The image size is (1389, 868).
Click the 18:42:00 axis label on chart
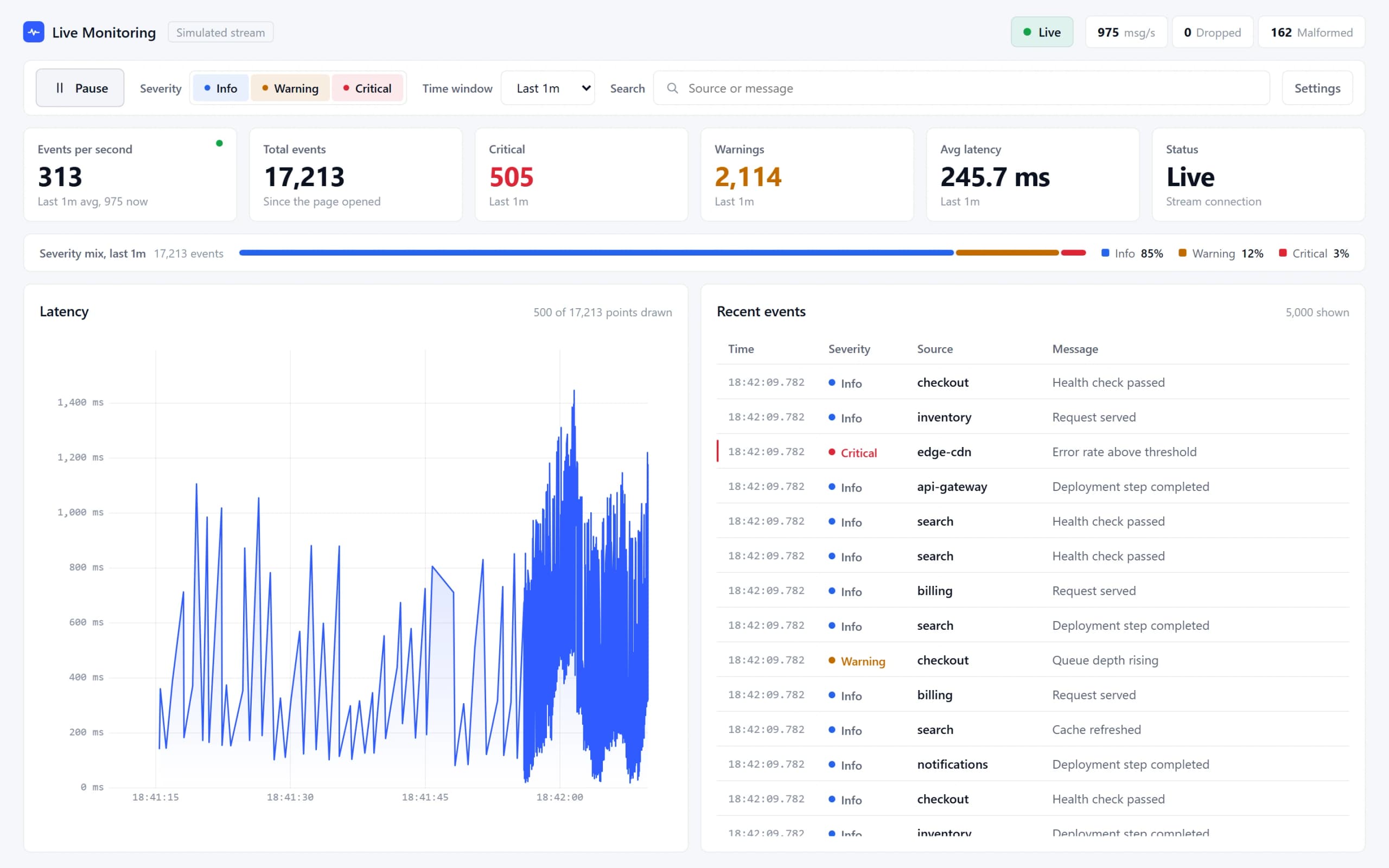click(559, 797)
